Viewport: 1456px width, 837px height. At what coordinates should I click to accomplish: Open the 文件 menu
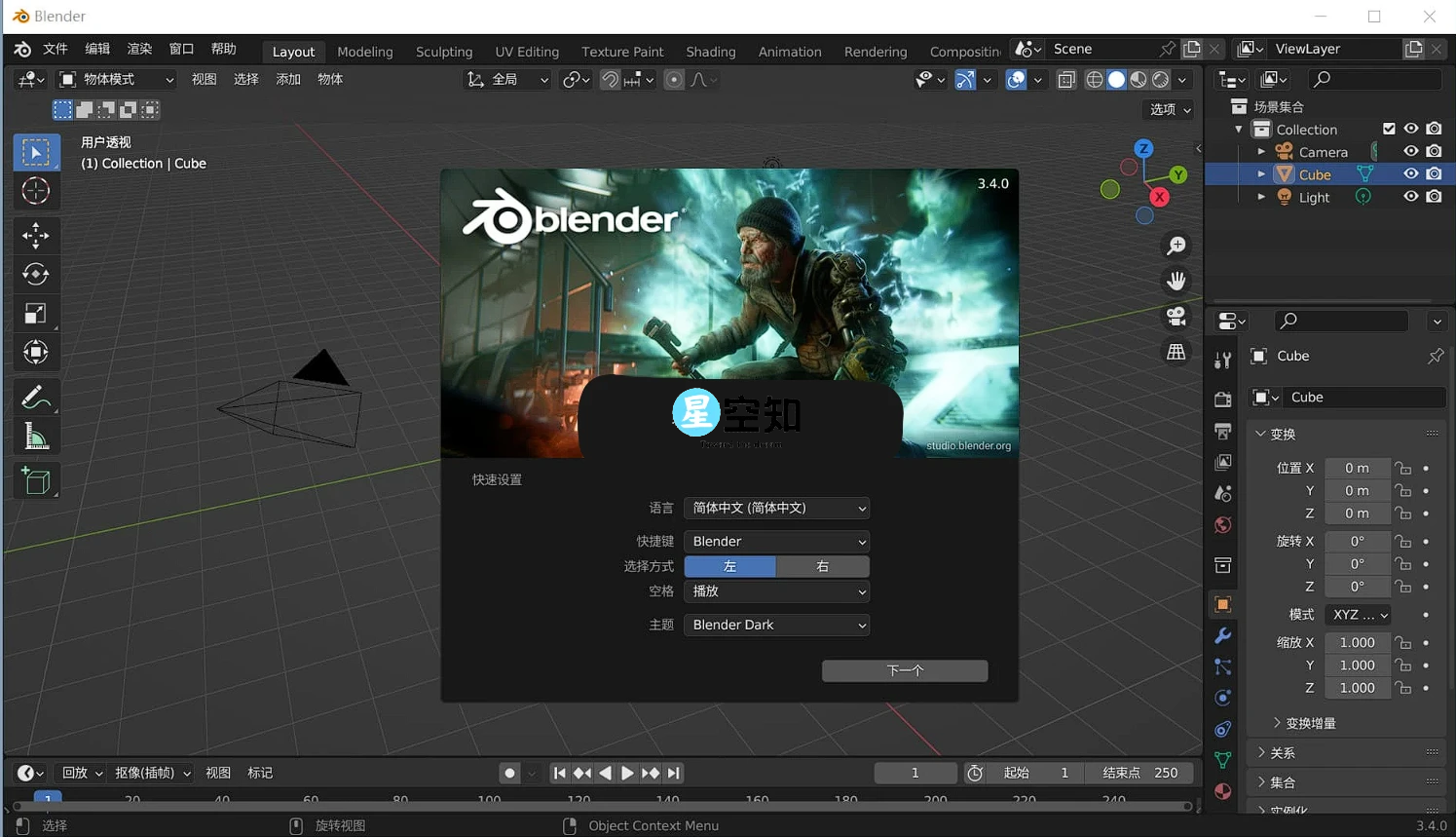tap(56, 49)
